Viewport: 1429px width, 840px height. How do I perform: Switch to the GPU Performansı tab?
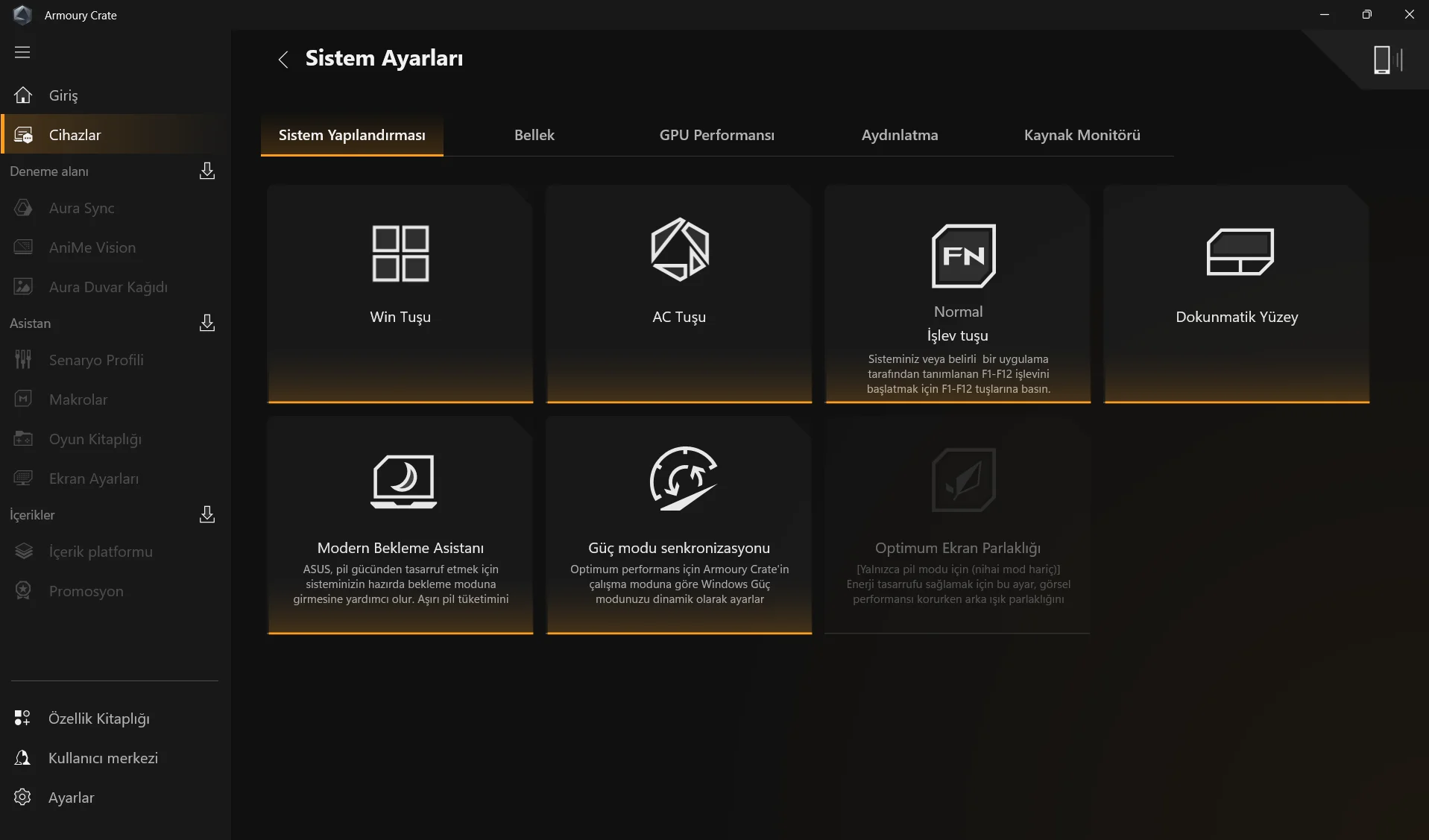point(717,135)
